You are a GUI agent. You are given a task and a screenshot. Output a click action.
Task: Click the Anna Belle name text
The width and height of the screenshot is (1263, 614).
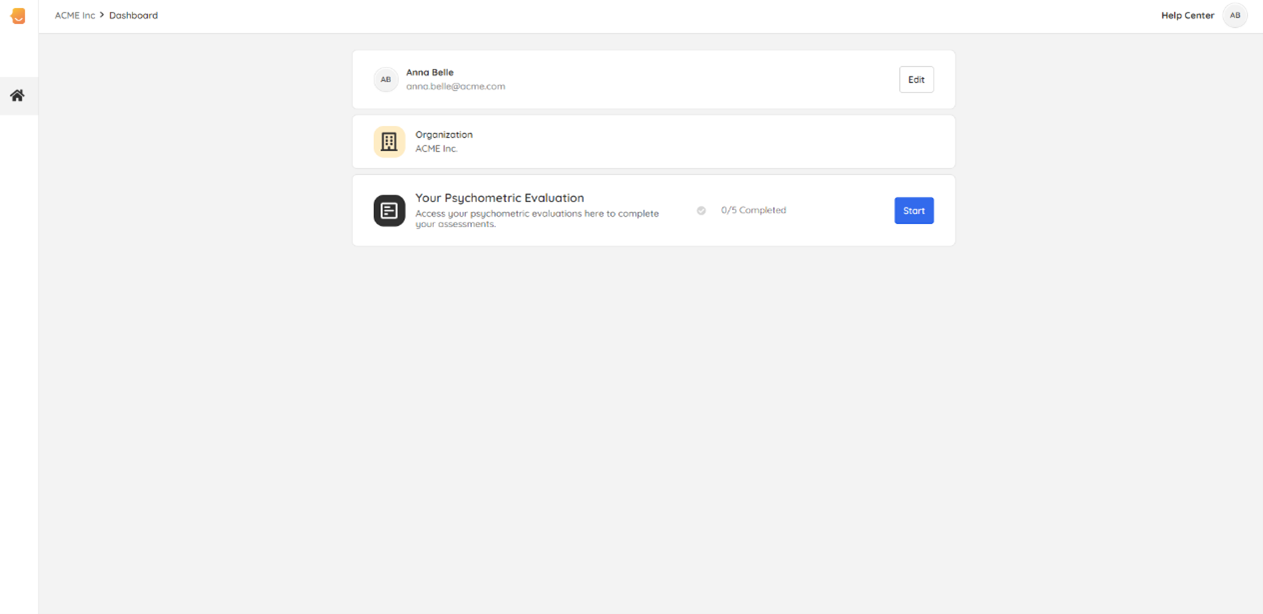click(x=430, y=73)
